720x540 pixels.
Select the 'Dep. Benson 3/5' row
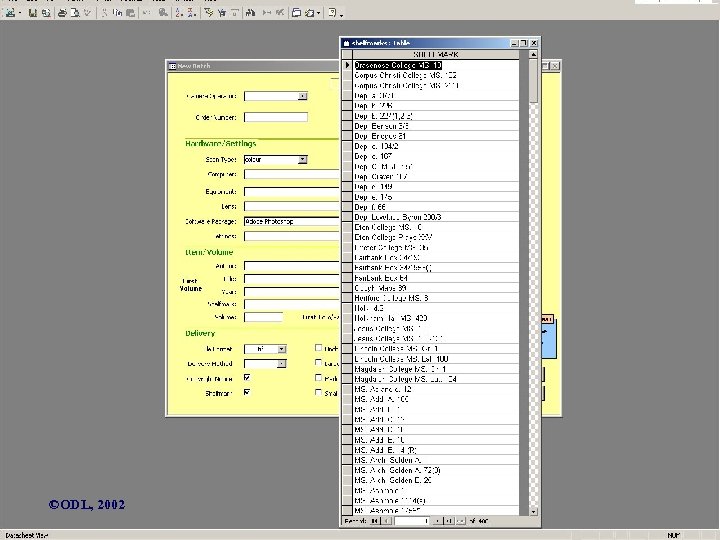(x=436, y=126)
